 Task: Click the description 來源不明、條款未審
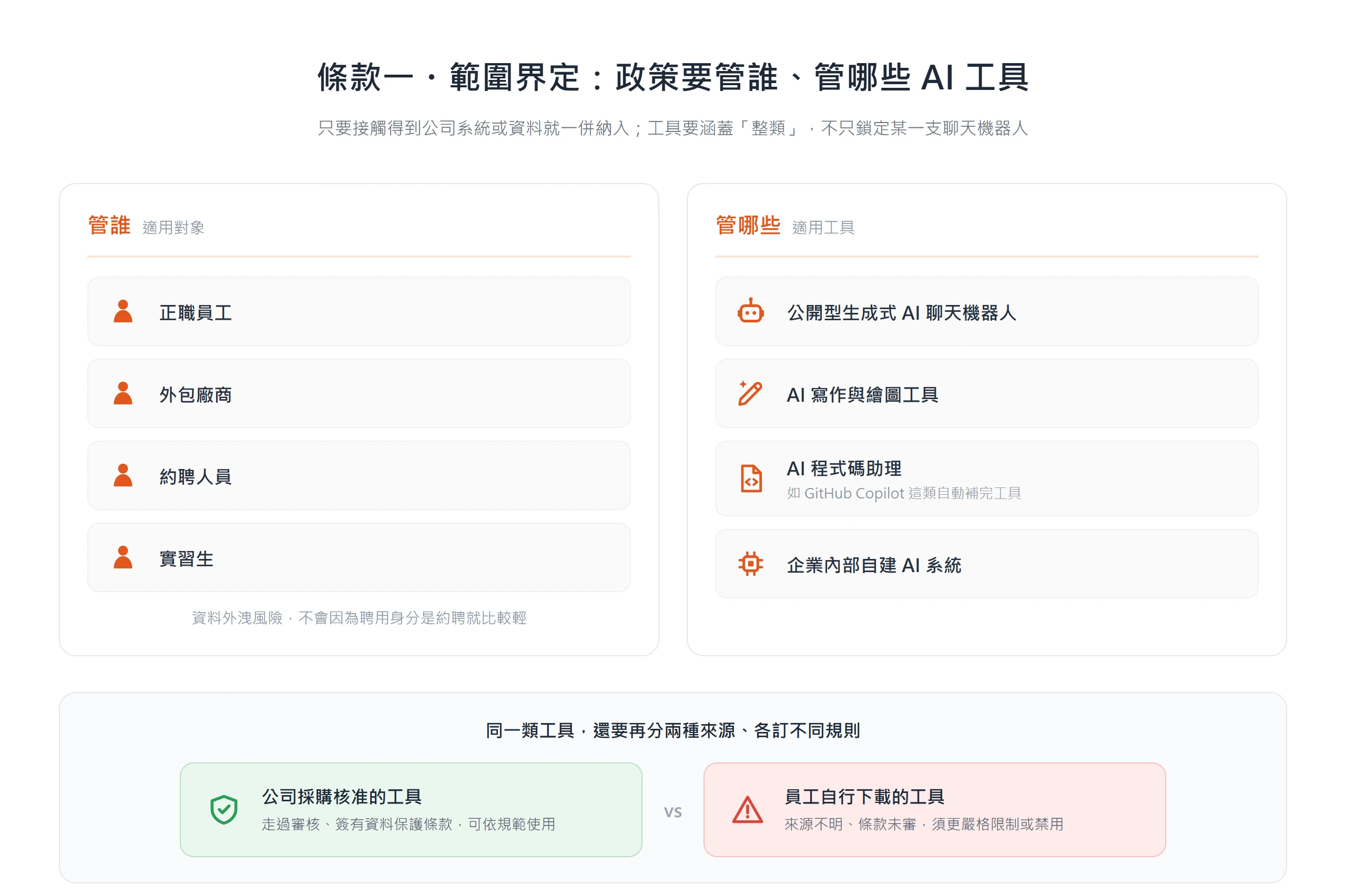coord(924,824)
